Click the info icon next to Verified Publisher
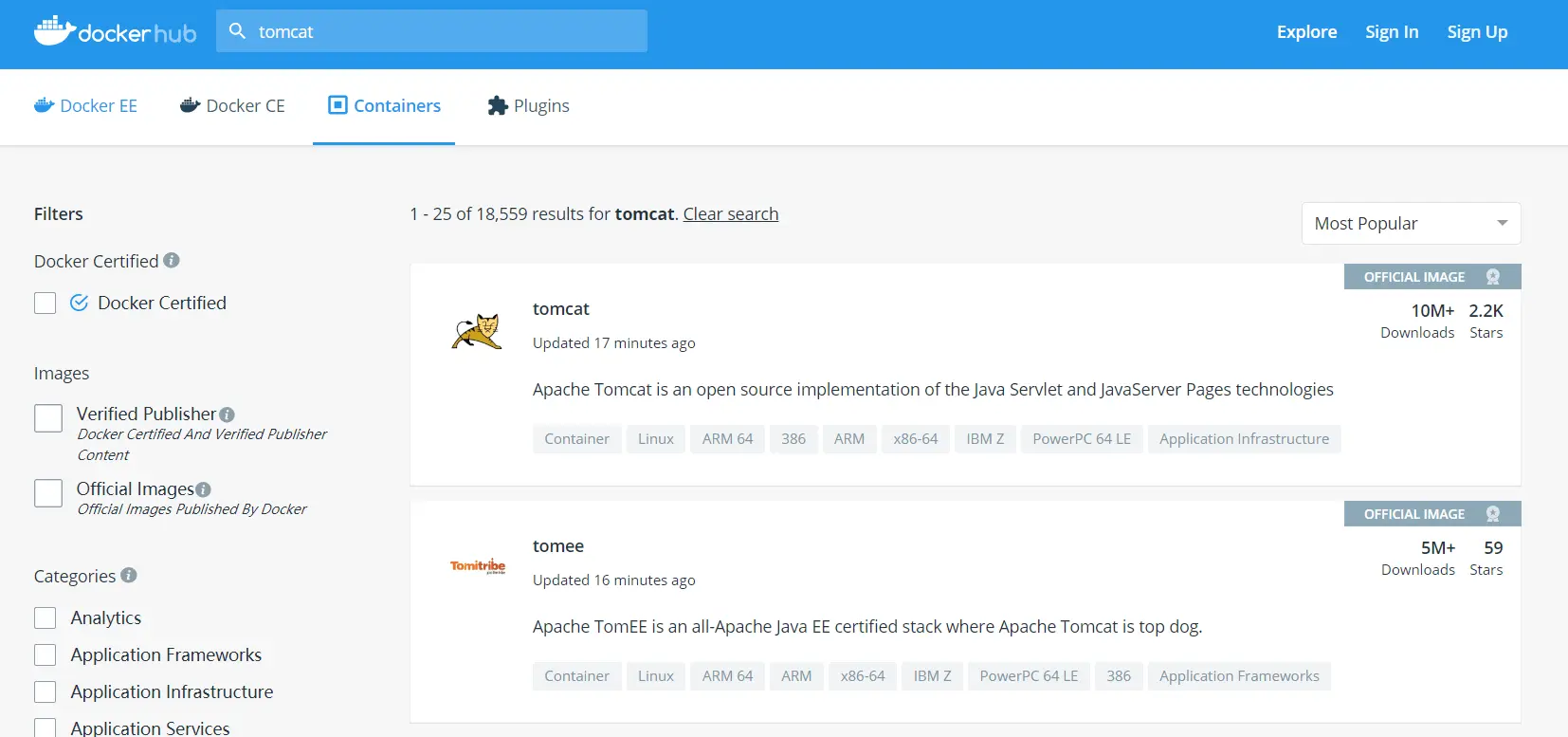The width and height of the screenshot is (1568, 737). (227, 415)
